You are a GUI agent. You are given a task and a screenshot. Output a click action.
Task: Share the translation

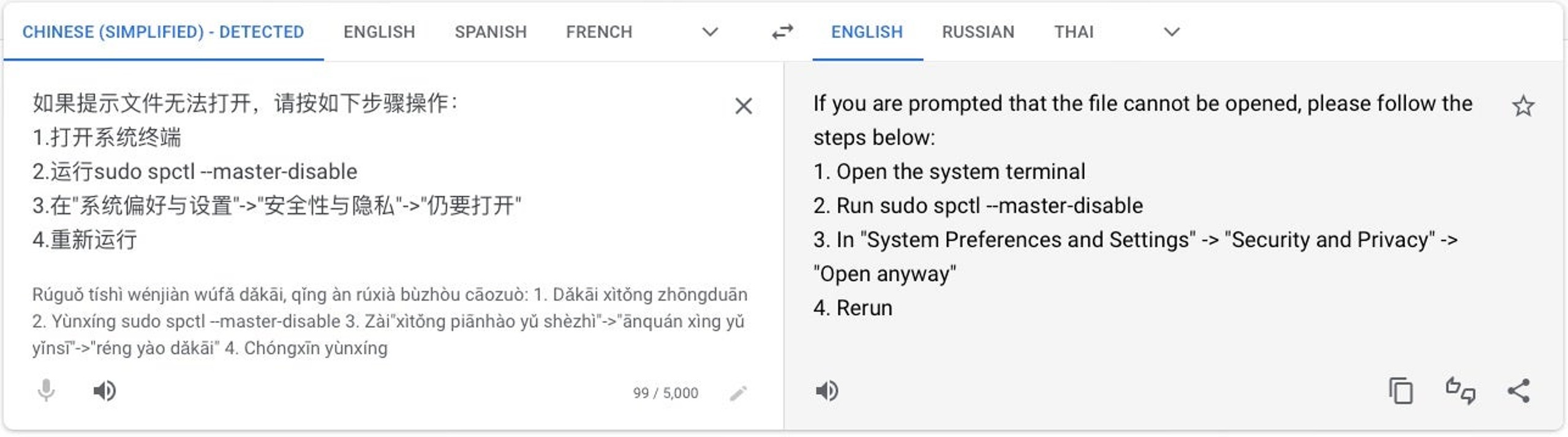(x=1518, y=390)
